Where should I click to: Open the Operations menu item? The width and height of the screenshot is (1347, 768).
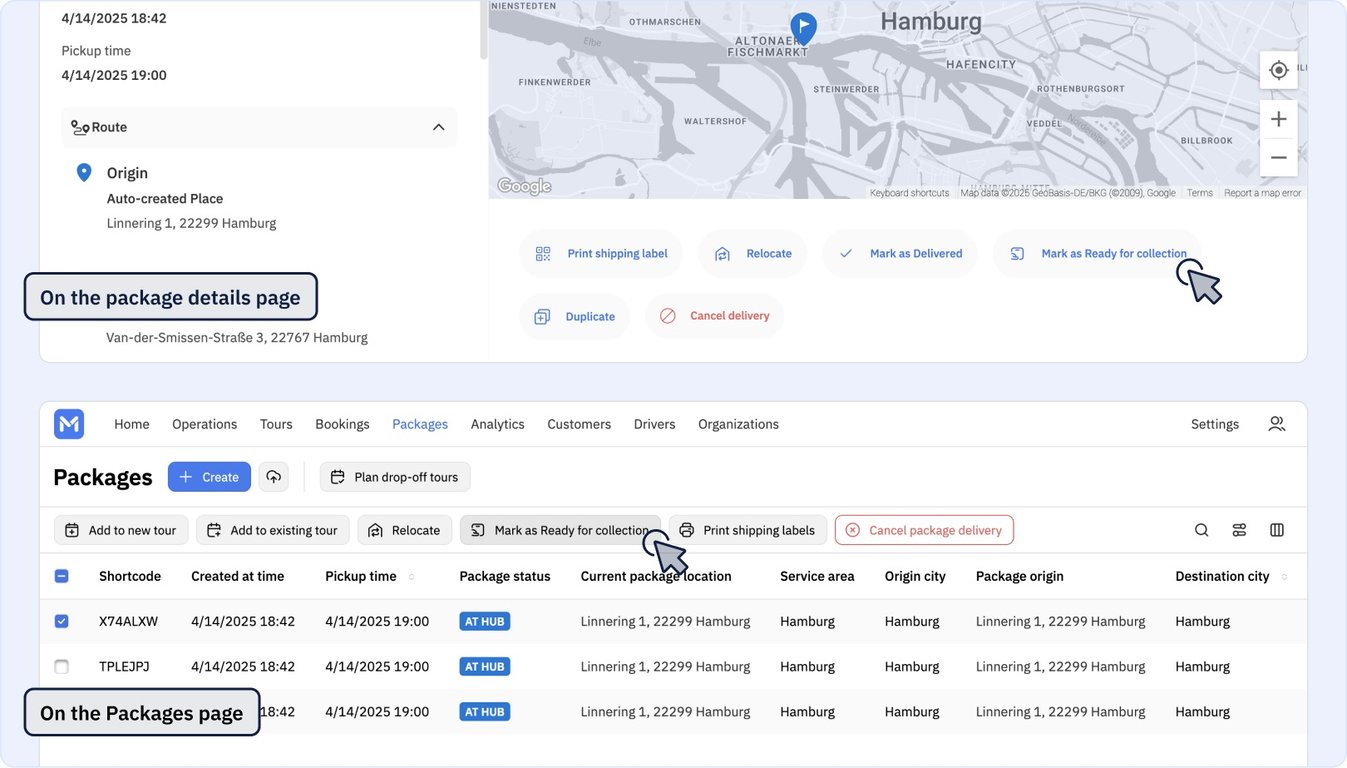click(x=205, y=424)
